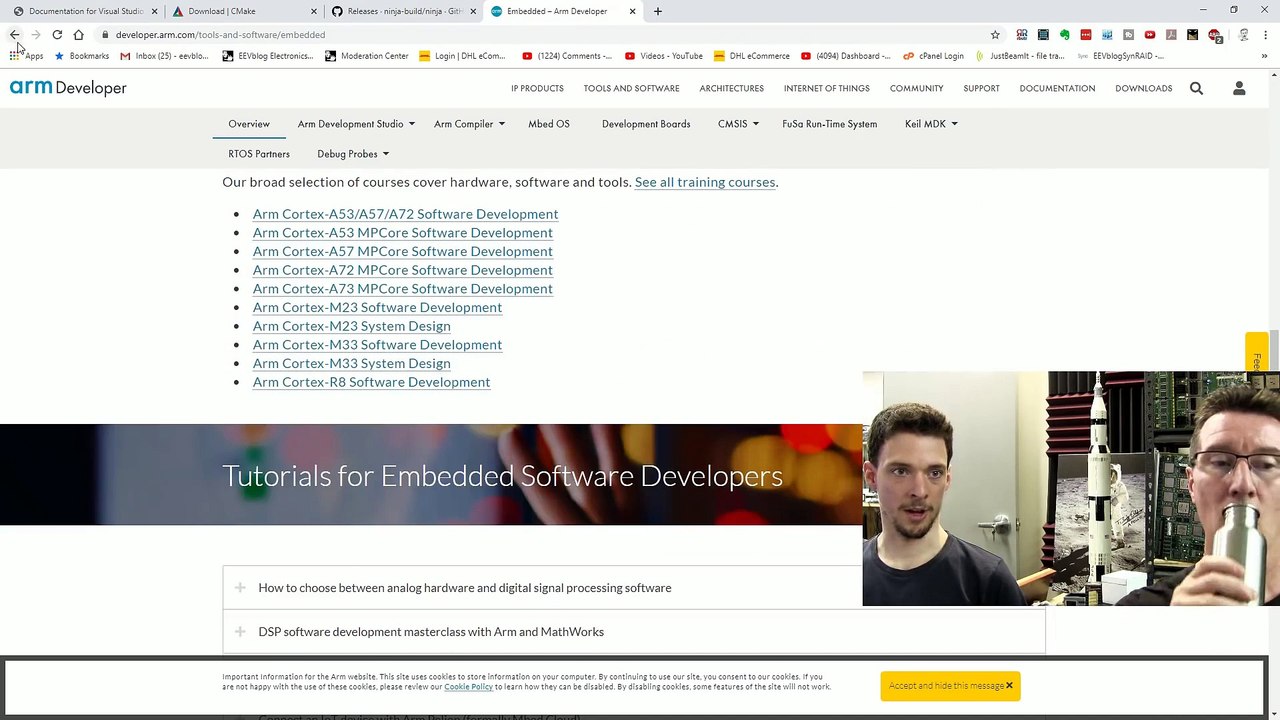
Task: Open a new browser tab with plus
Action: (x=657, y=11)
